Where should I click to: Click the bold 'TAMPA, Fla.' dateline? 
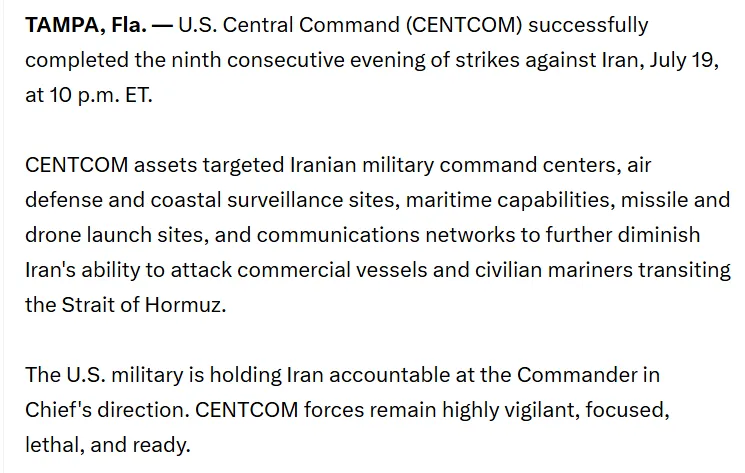tap(86, 25)
